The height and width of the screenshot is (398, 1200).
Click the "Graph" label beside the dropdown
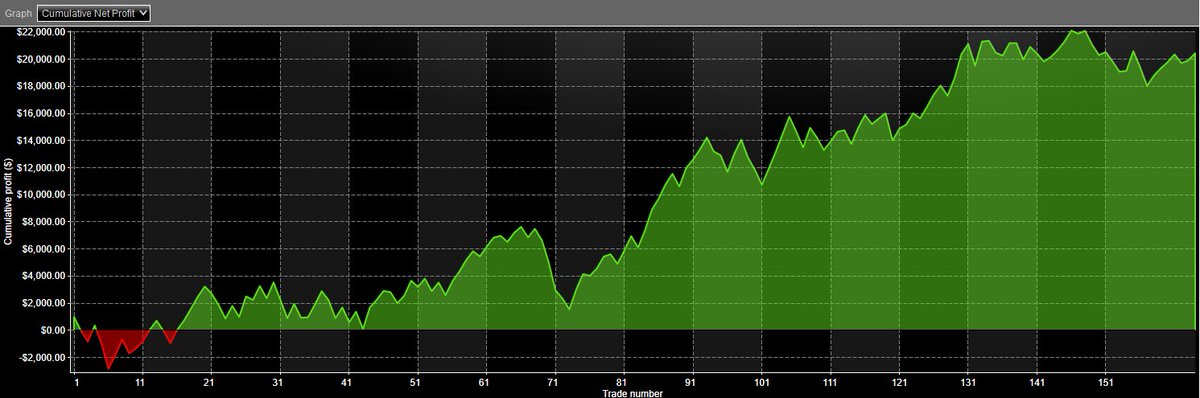coord(17,13)
